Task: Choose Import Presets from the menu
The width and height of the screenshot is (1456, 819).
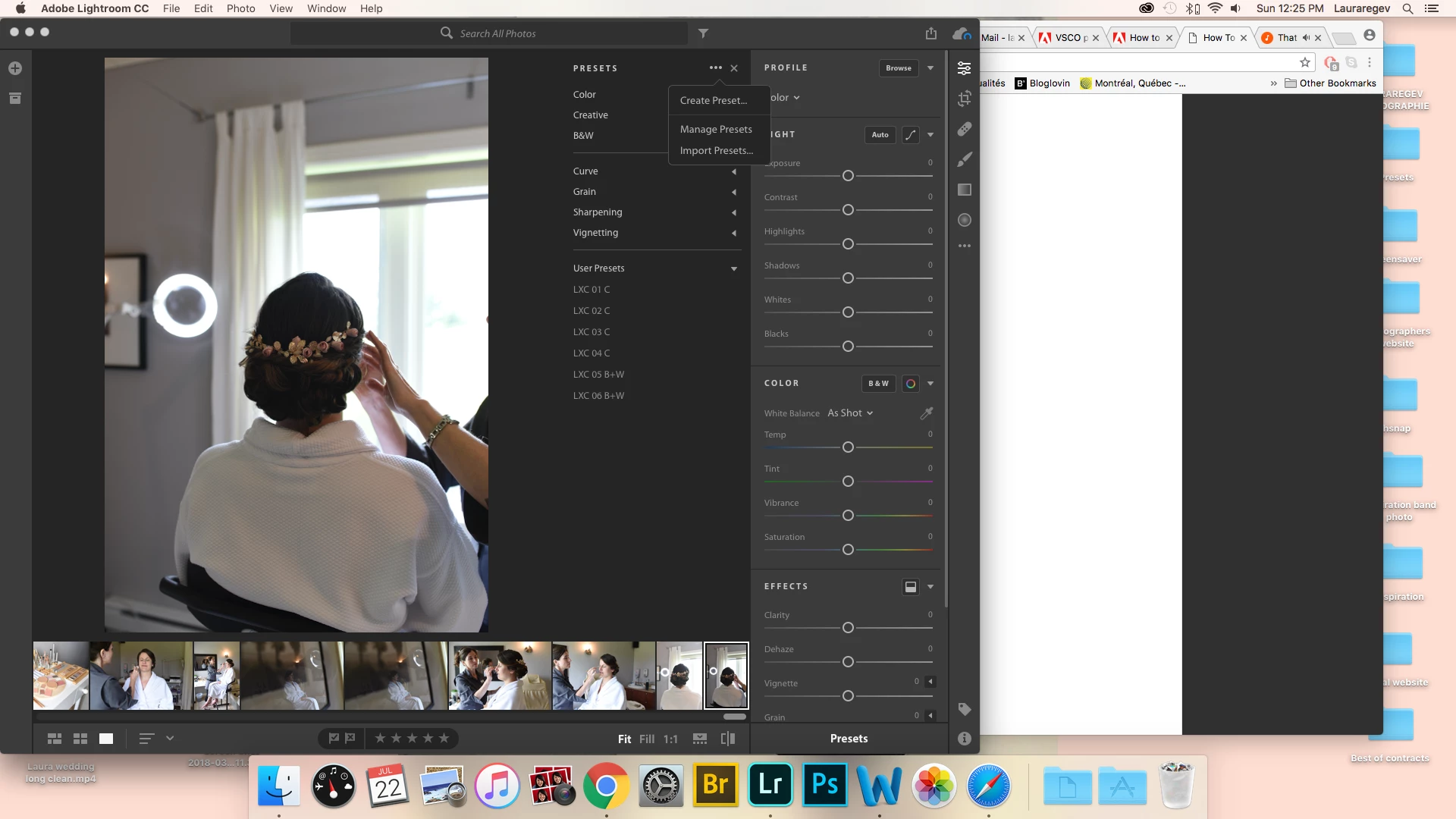Action: 716,151
